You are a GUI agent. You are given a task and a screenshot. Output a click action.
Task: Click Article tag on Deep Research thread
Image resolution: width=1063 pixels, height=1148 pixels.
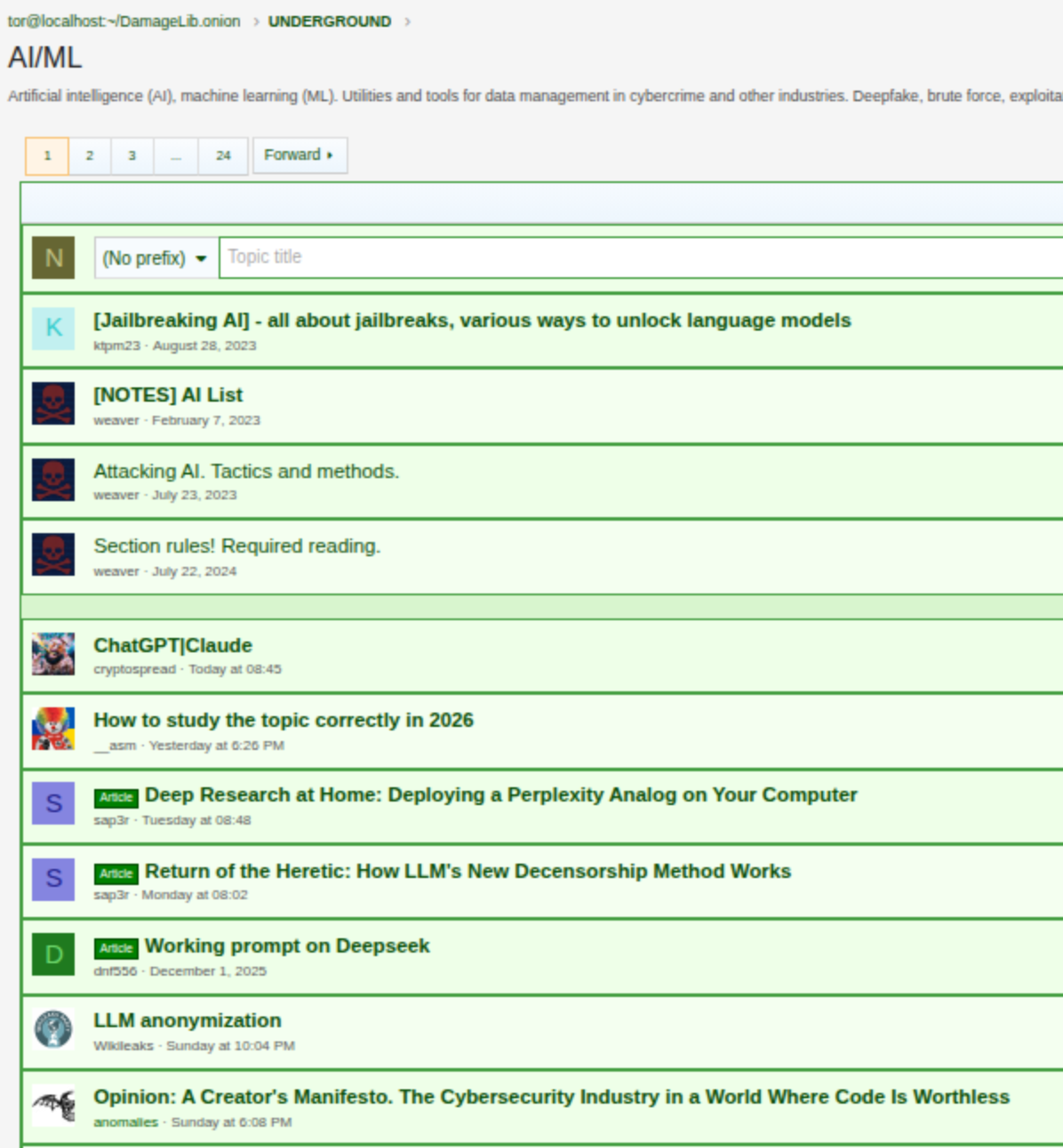116,797
